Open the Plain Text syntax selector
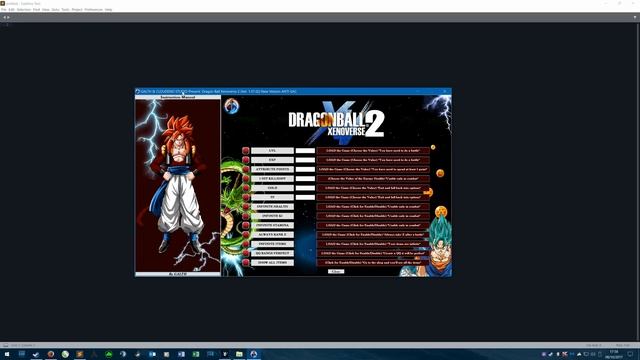640x360 pixels. coord(623,345)
